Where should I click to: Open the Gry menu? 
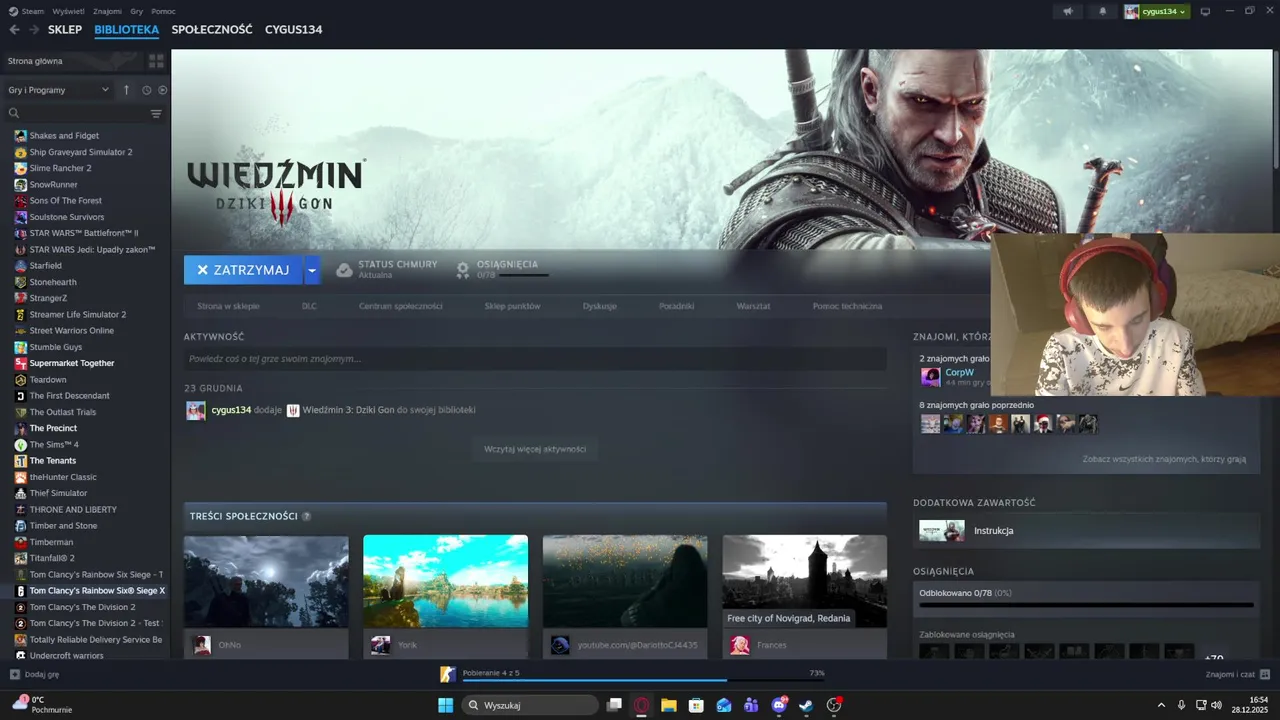pos(137,11)
